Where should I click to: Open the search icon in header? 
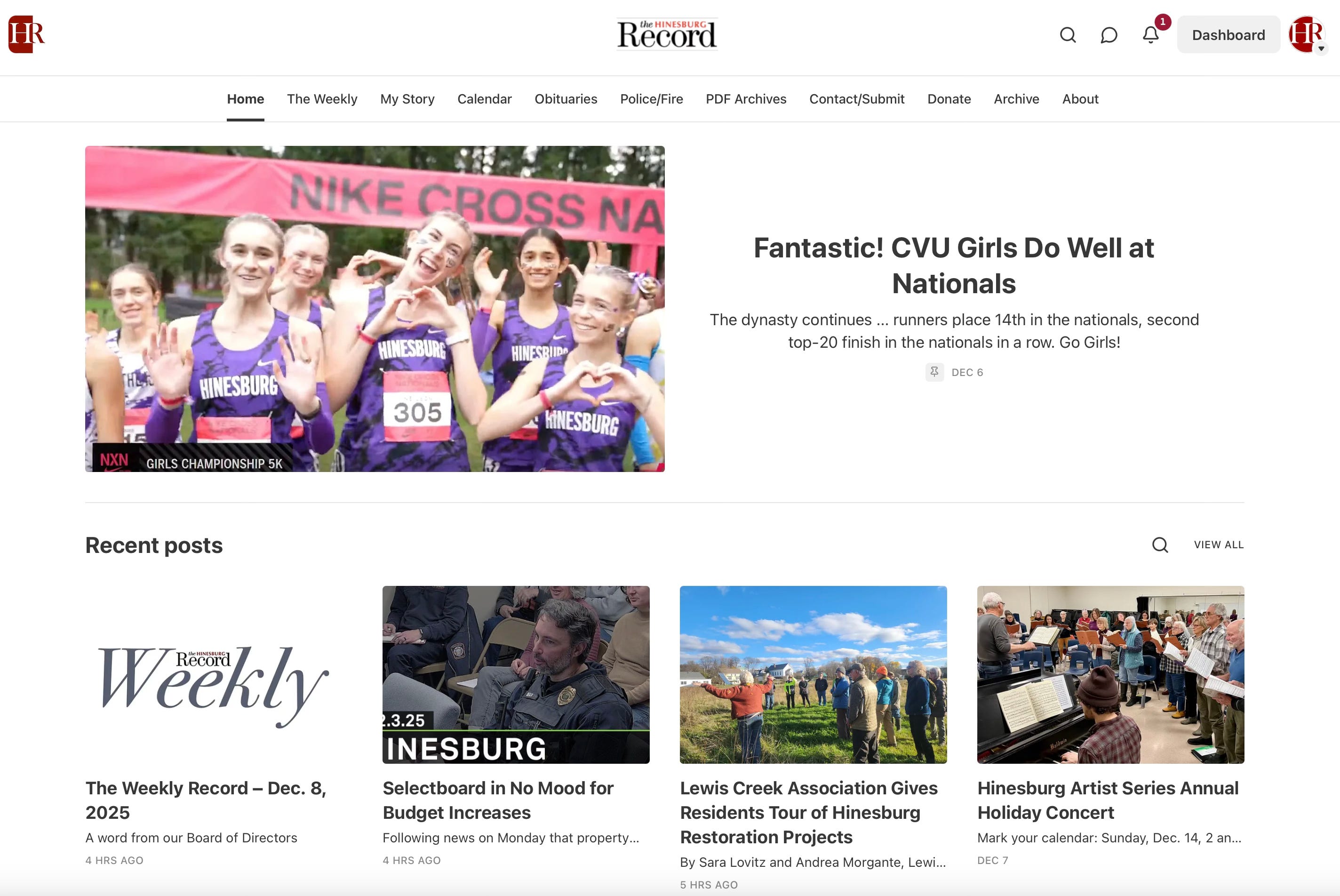[x=1068, y=35]
